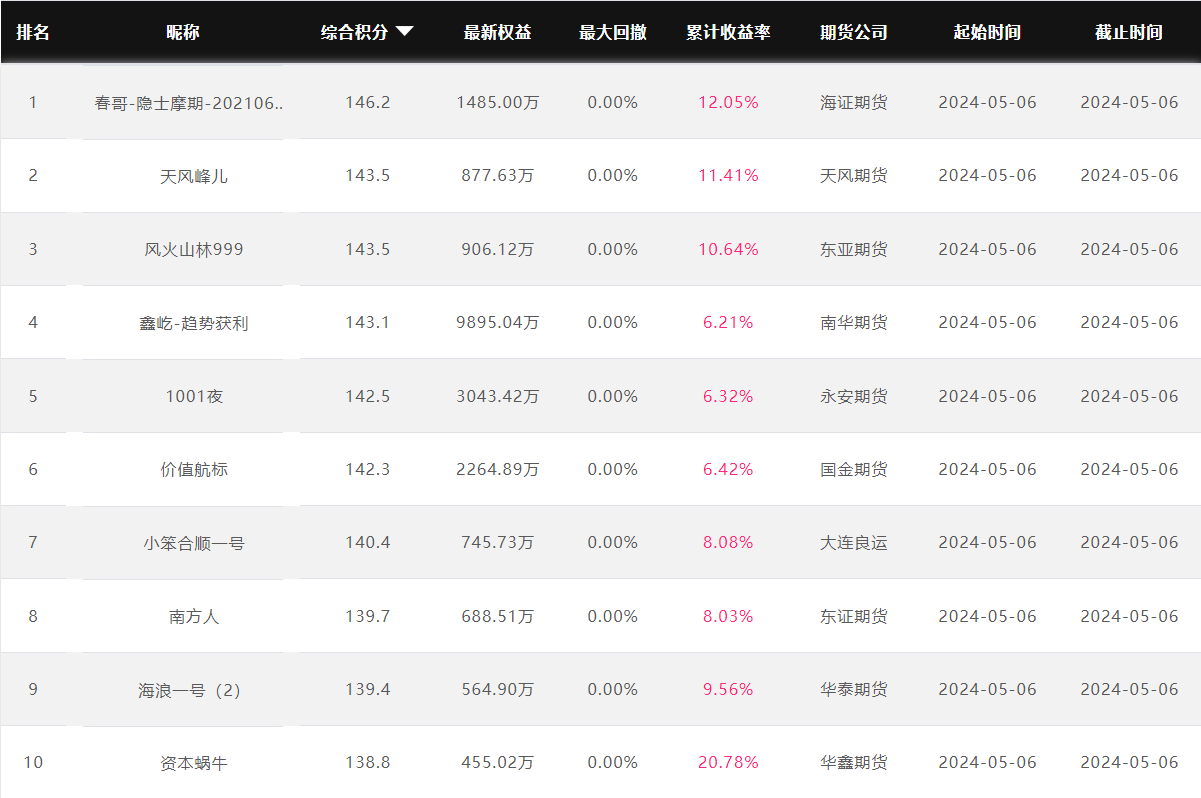Screen dimensions: 1201x798
Task: Select equity value 2264.89万
Action: tap(498, 469)
